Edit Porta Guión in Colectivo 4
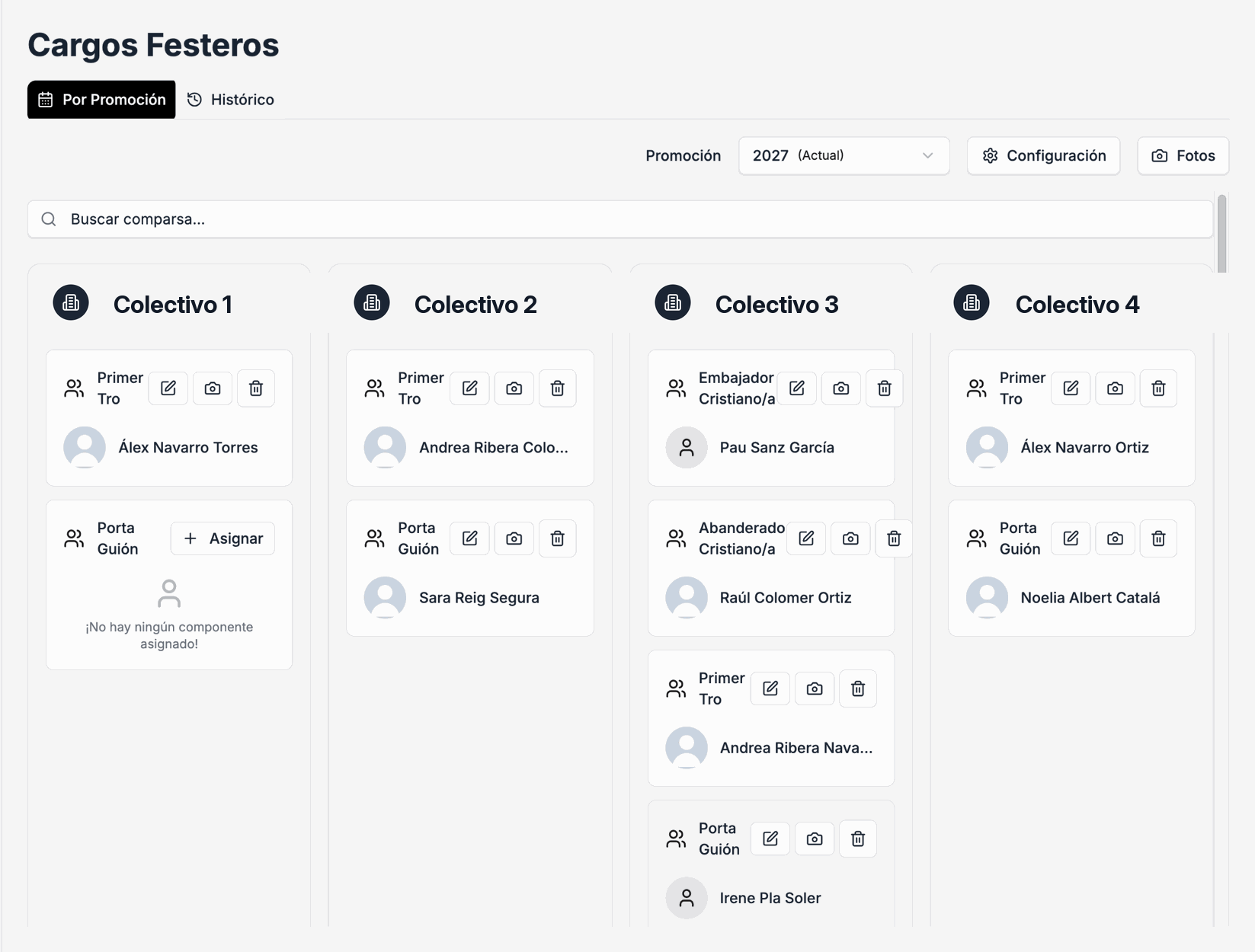Image resolution: width=1255 pixels, height=952 pixels. [x=1071, y=538]
